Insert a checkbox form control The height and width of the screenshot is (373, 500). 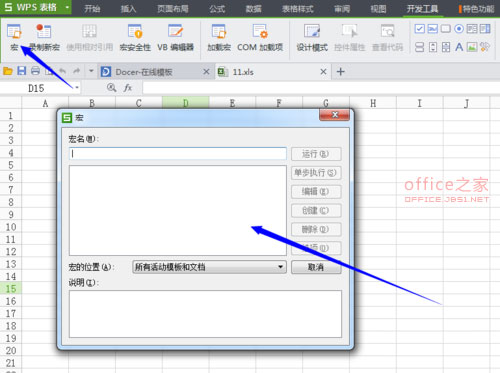(x=419, y=29)
